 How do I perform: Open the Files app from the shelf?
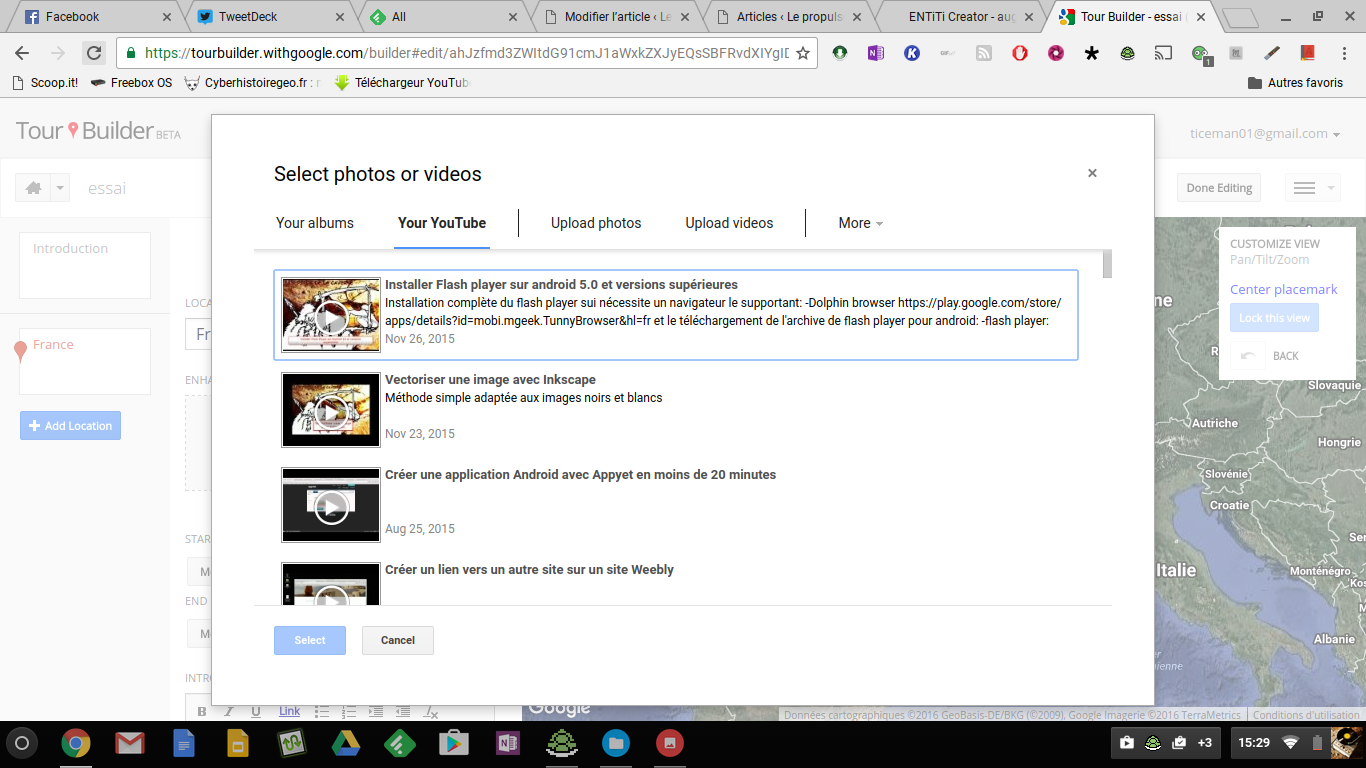(x=616, y=743)
